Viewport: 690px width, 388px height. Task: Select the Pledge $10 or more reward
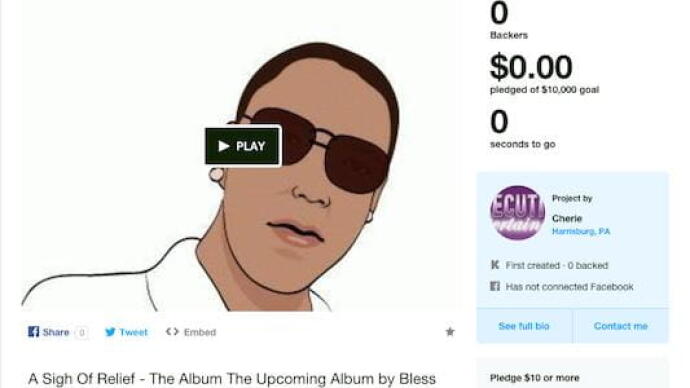point(534,378)
